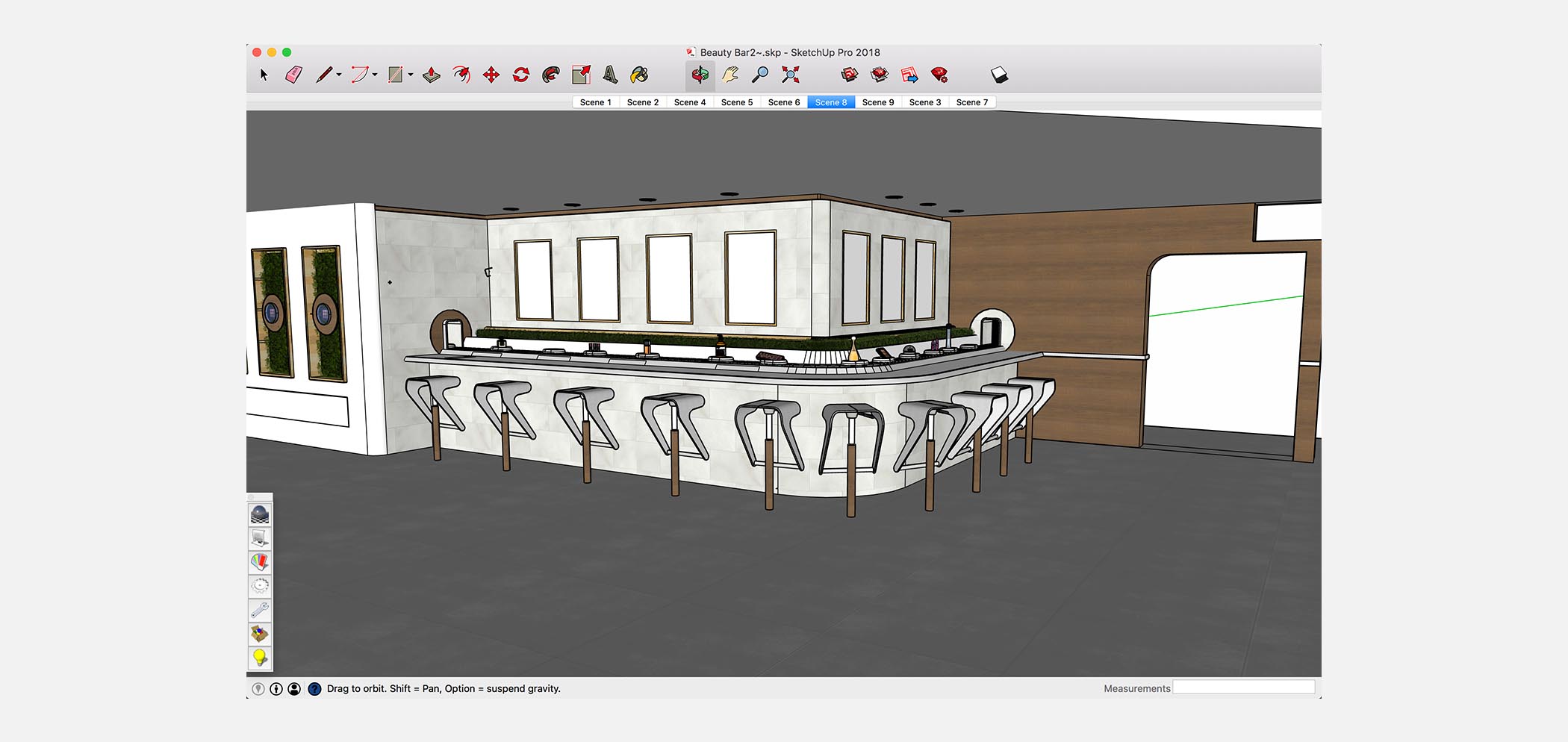Open the 3D Warehouse icon

click(x=850, y=75)
